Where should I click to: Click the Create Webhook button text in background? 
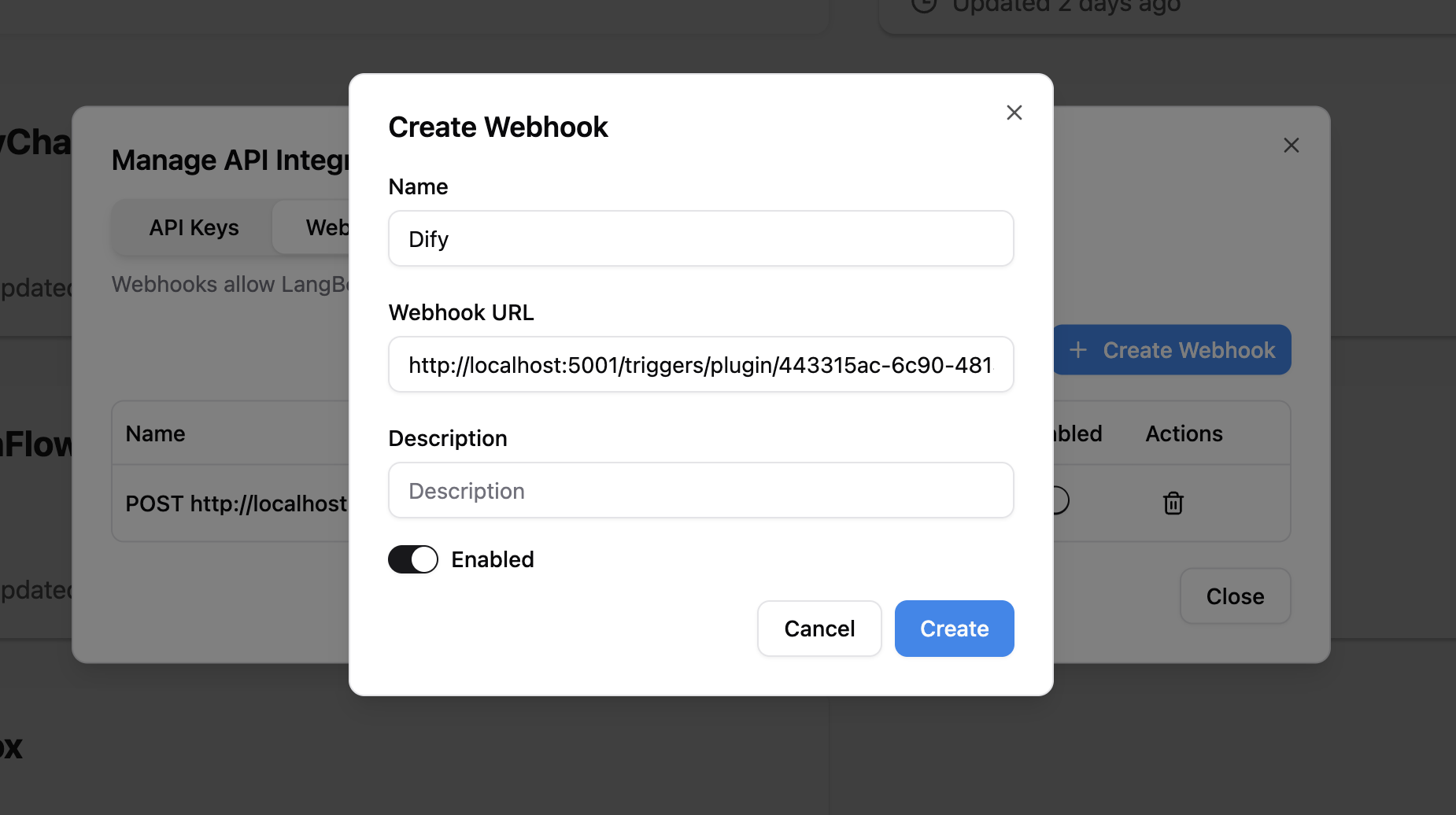click(1188, 350)
